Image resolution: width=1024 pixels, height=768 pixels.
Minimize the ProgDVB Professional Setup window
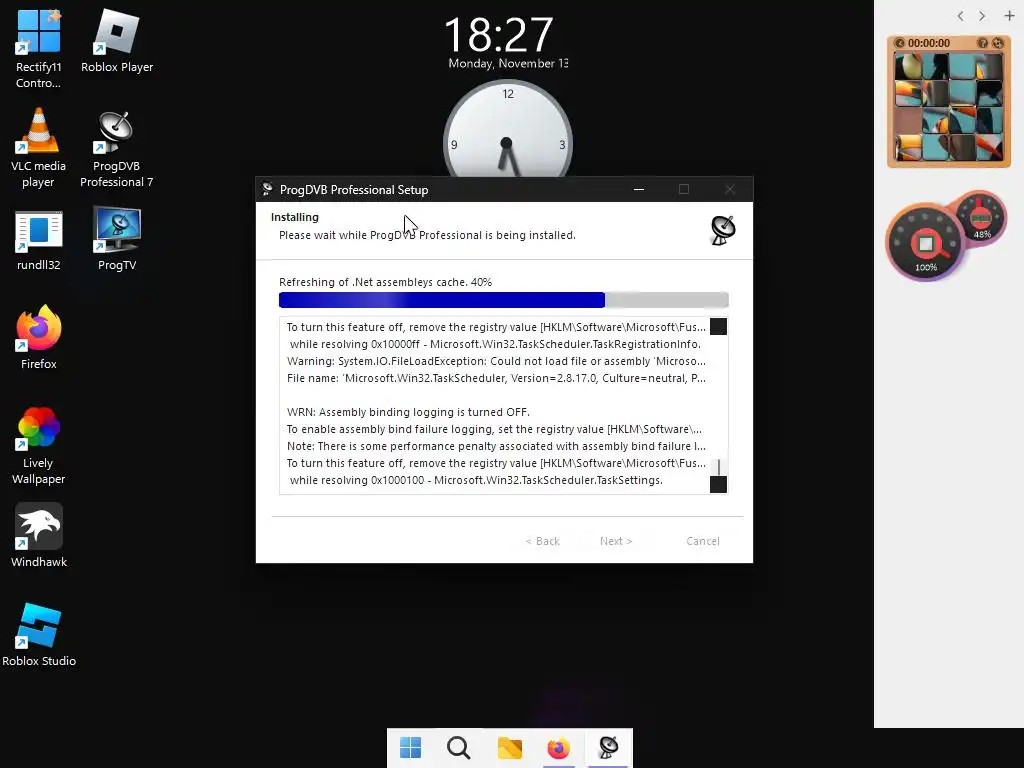click(639, 189)
